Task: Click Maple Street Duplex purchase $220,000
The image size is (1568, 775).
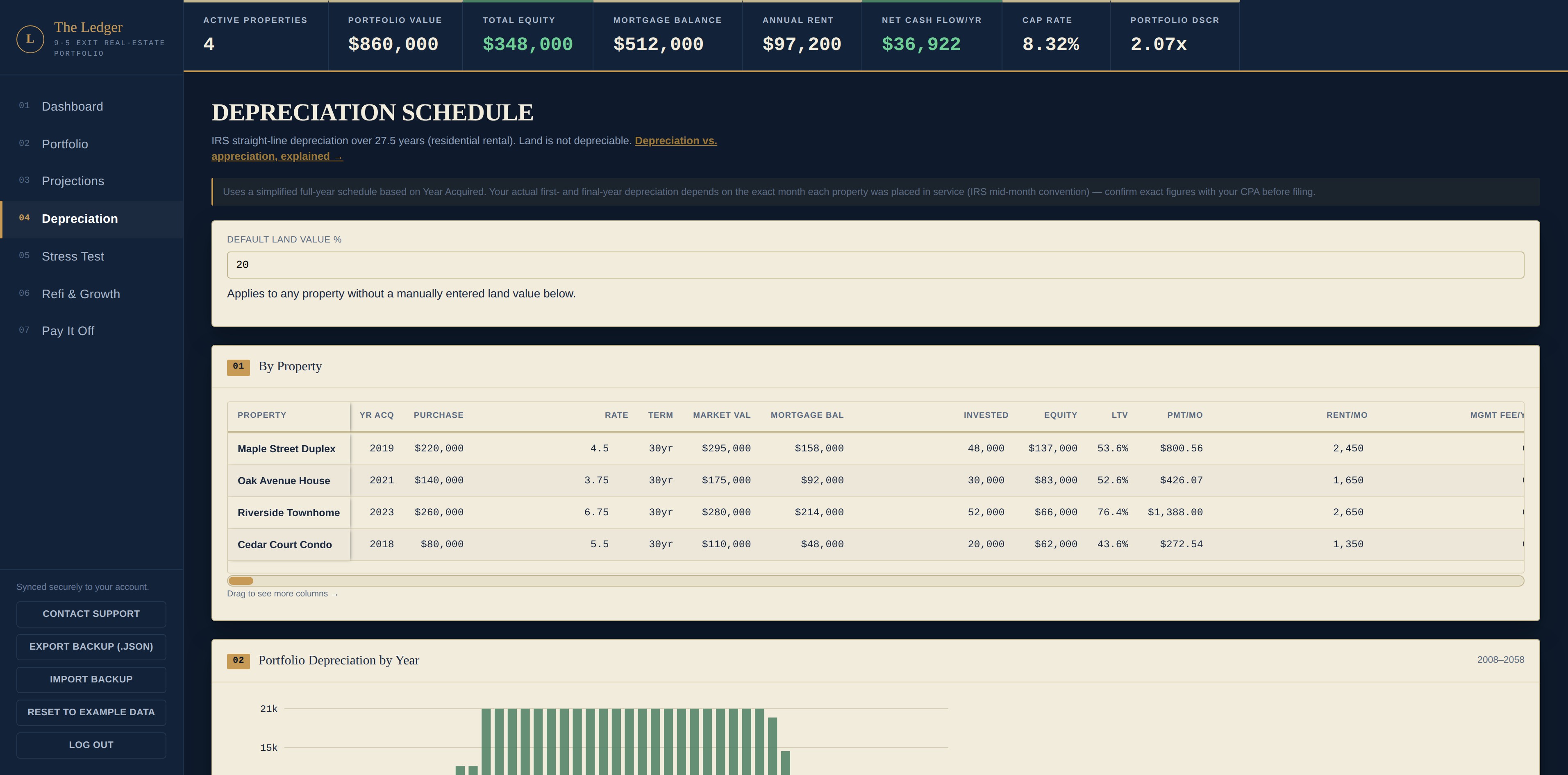Action: tap(439, 449)
